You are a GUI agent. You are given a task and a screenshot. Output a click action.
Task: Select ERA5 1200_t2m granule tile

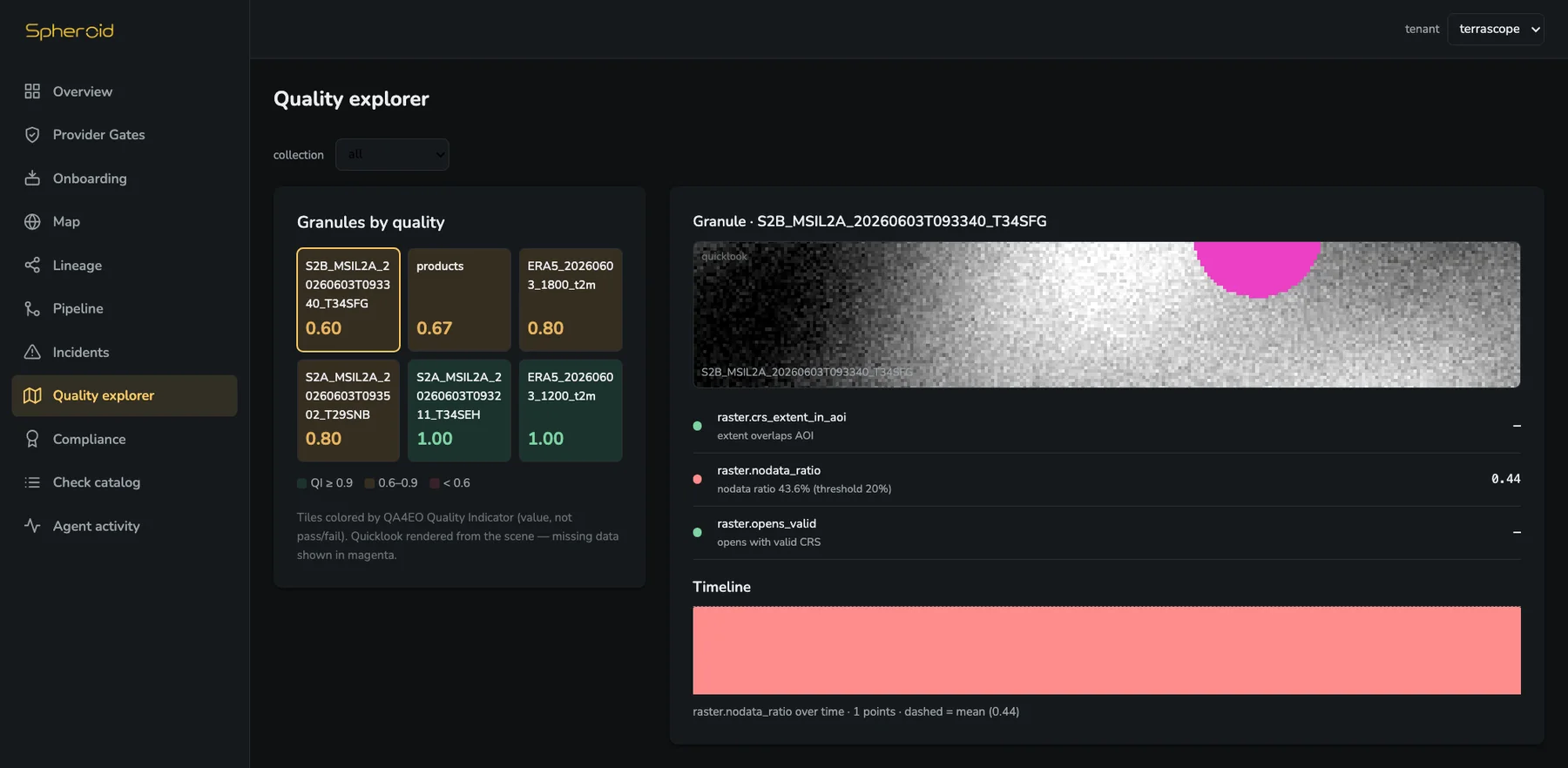571,410
